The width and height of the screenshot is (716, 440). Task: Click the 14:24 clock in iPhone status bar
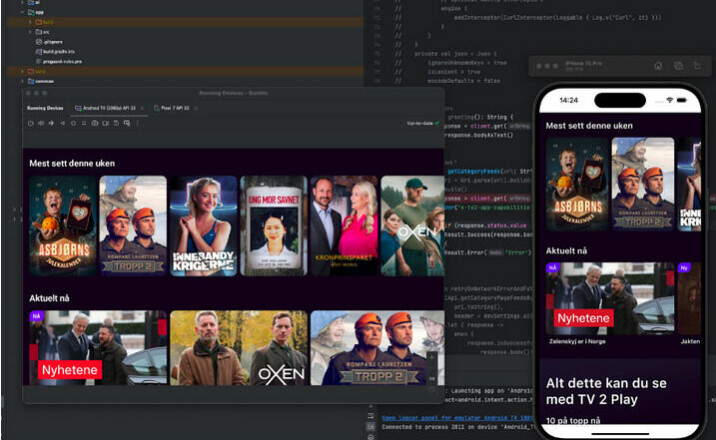point(569,100)
